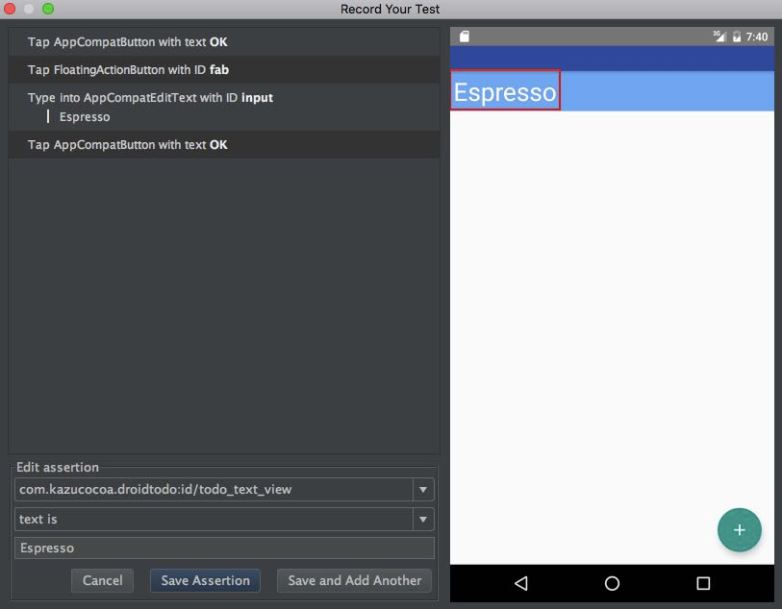Open the 'text is' assertion type dropdown arrow

[423, 519]
